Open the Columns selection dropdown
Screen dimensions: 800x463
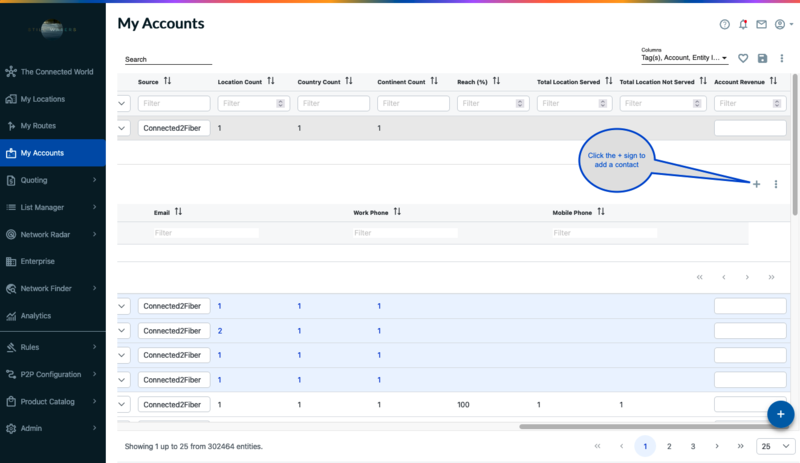pyautogui.click(x=685, y=59)
